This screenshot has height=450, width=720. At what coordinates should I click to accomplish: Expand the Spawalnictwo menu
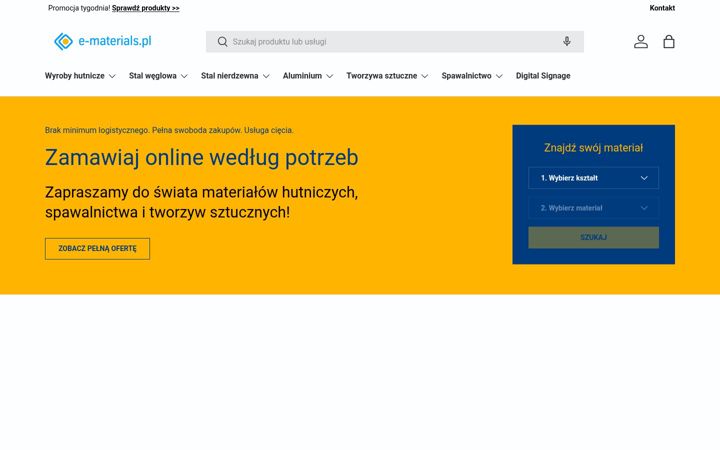coord(472,76)
